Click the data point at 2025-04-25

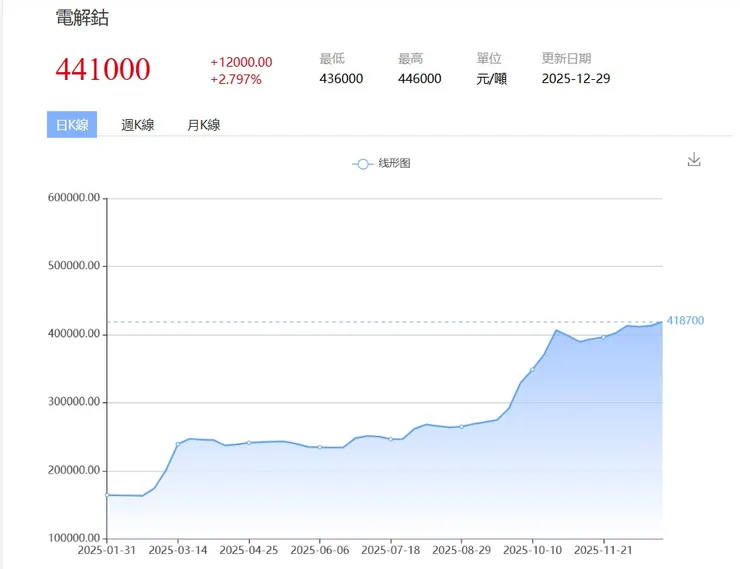coord(249,443)
